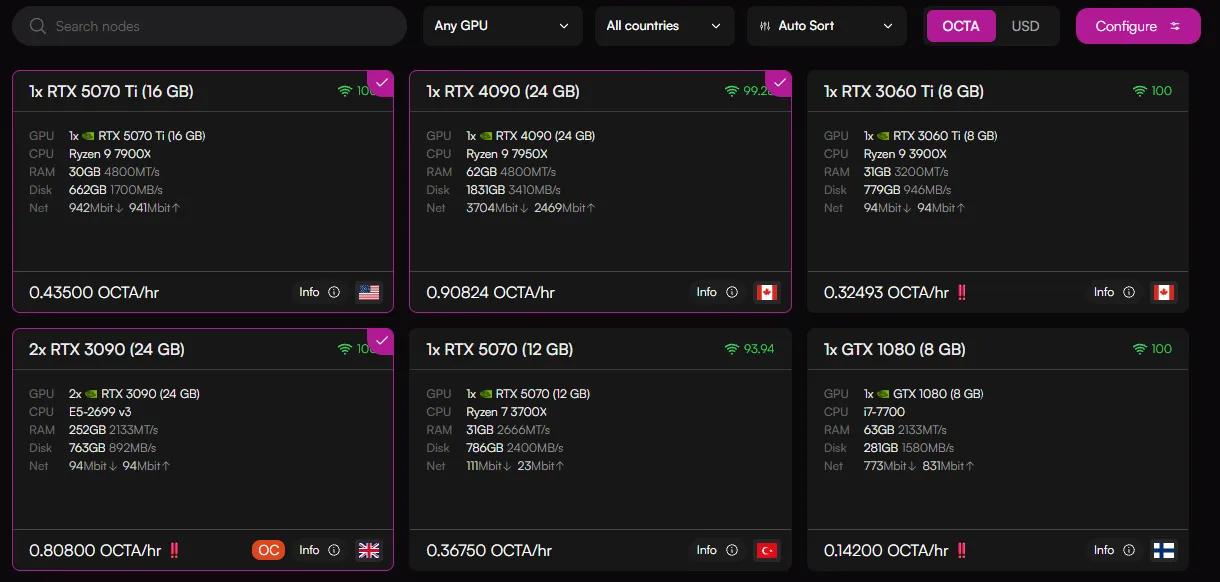1220x582 pixels.
Task: Focus the Search nodes input field
Action: (209, 26)
